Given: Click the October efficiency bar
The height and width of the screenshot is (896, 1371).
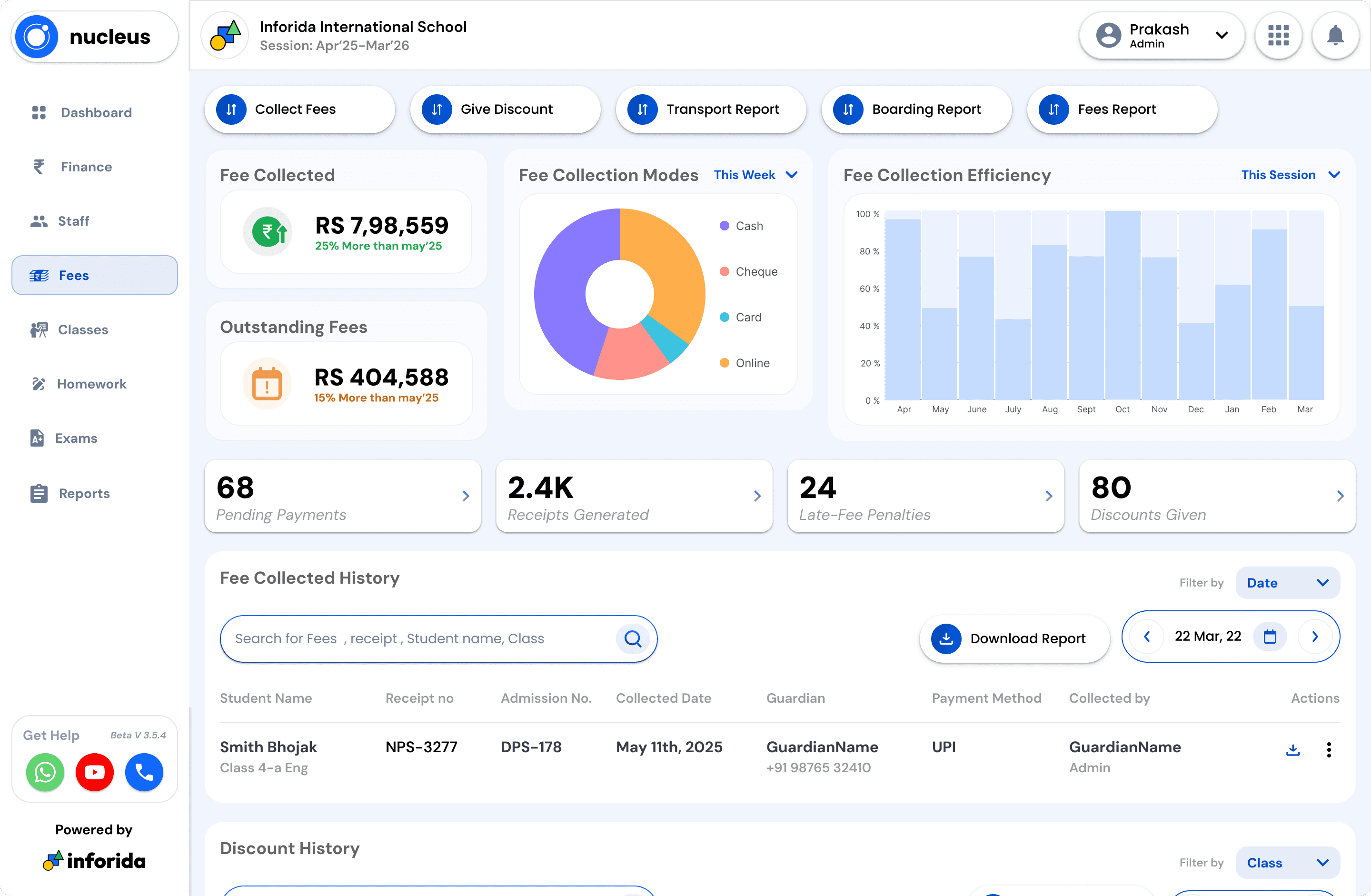Looking at the screenshot, I should [x=1122, y=305].
